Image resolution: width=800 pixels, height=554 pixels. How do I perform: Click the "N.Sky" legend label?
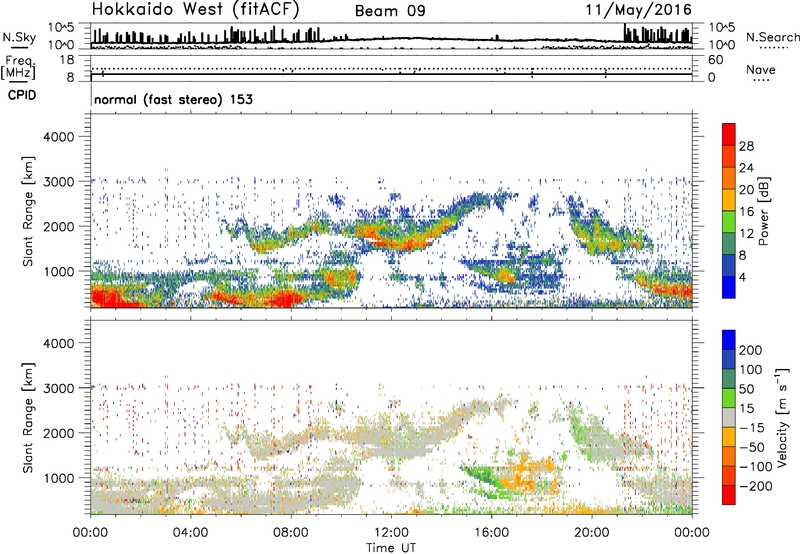pyautogui.click(x=19, y=37)
